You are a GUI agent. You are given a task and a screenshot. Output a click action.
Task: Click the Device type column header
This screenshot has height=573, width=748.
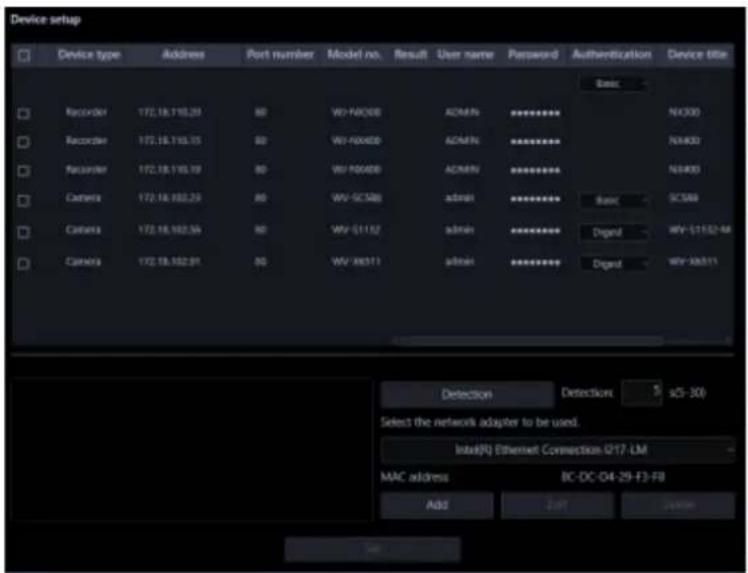[x=89, y=55]
